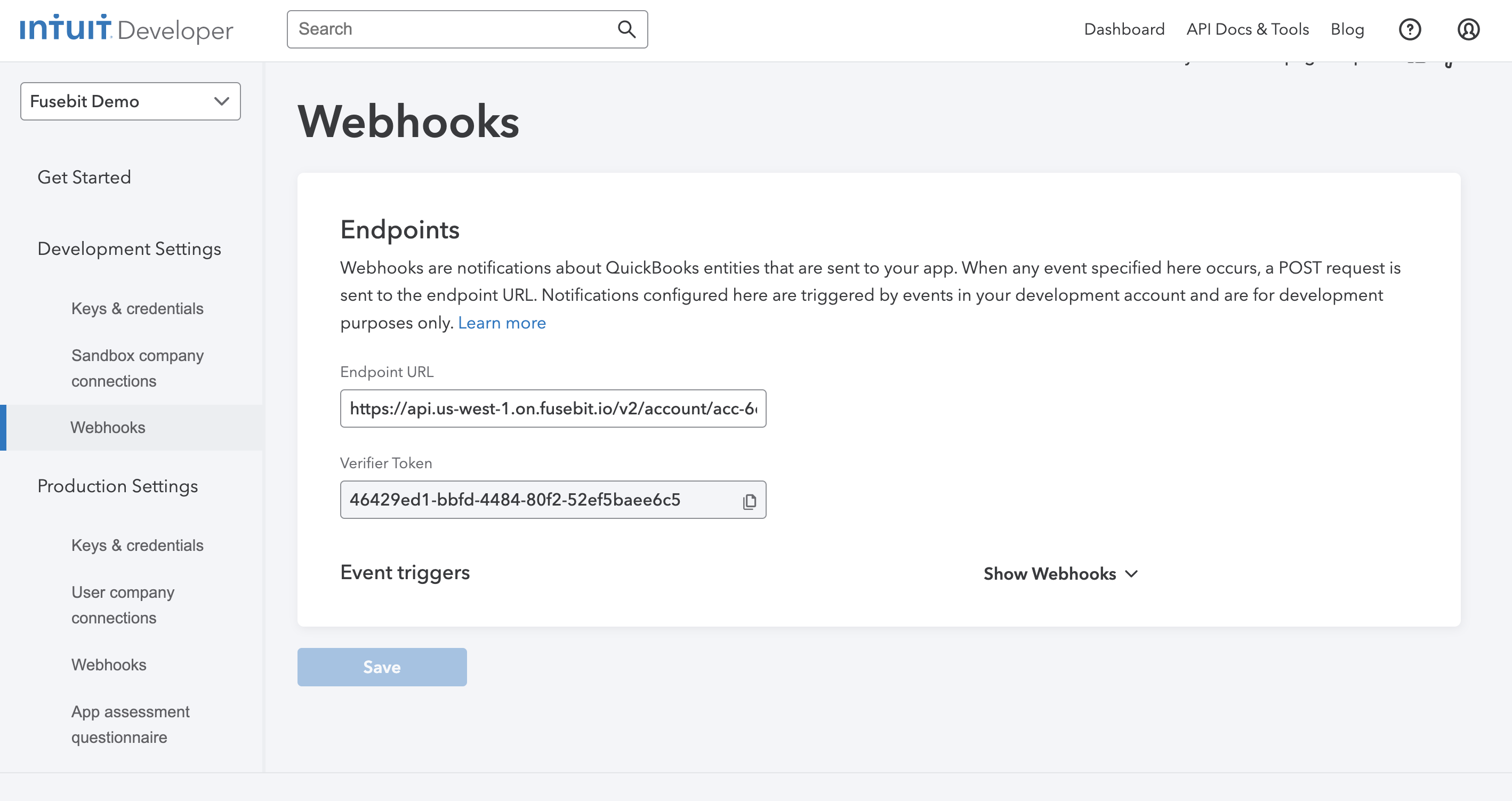Click the search magnifier icon
The height and width of the screenshot is (801, 1512).
point(626,29)
